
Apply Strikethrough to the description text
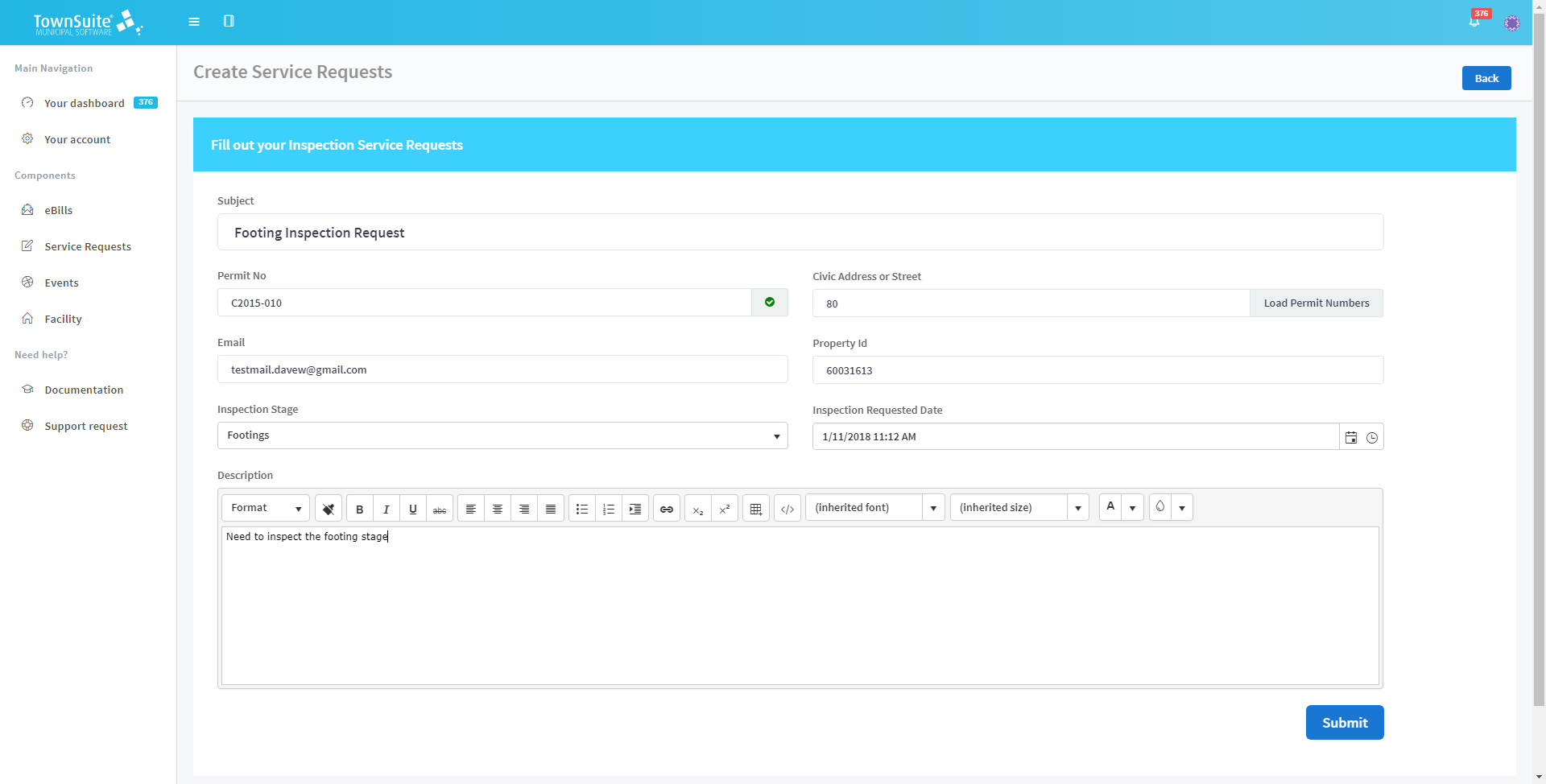(x=440, y=508)
